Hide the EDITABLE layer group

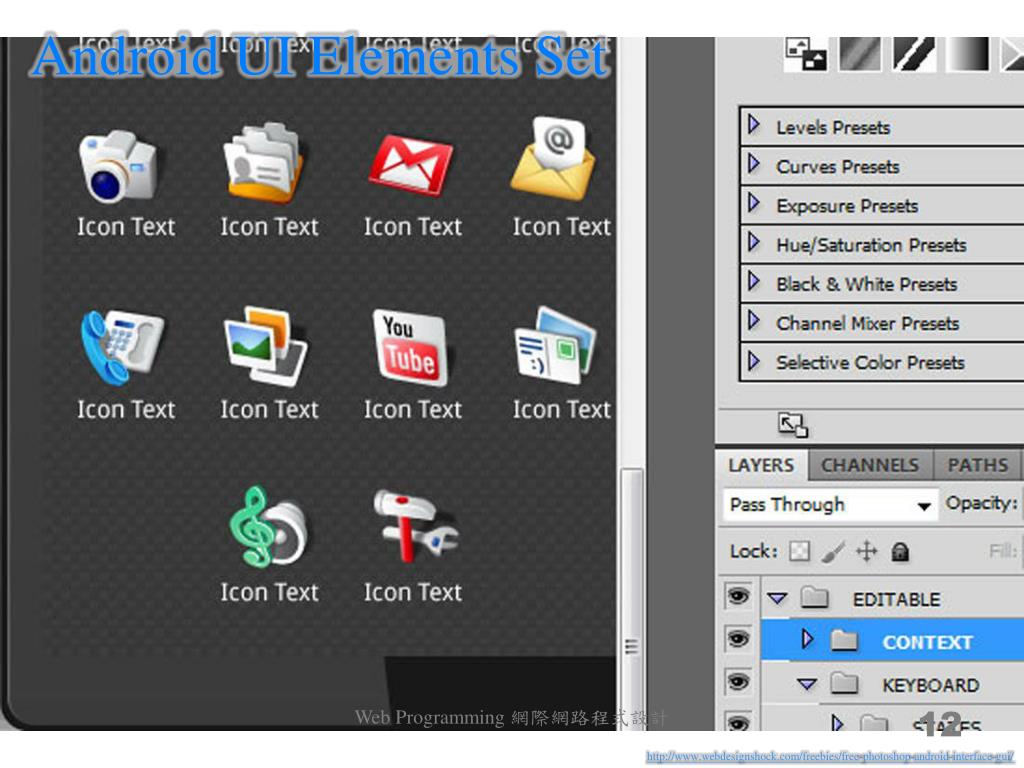click(739, 596)
